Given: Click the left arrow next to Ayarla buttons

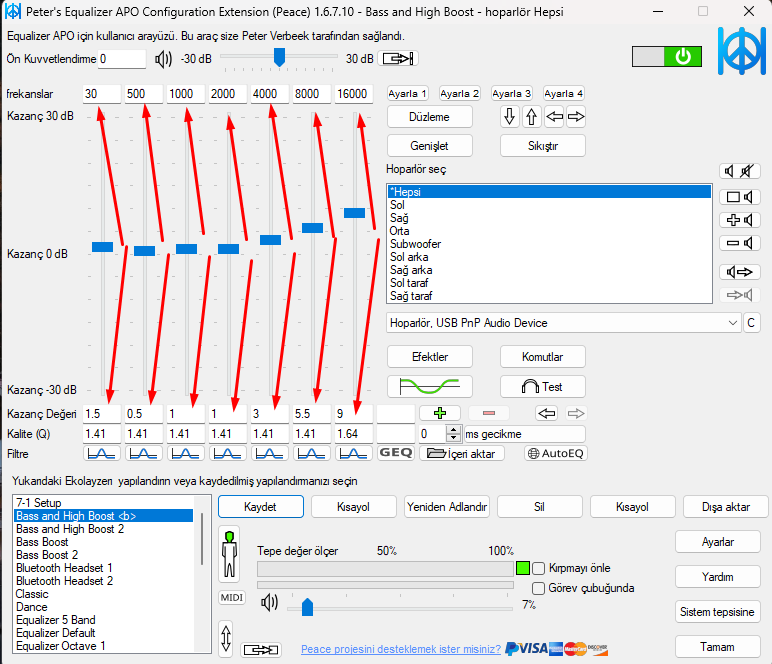Looking at the screenshot, I should point(554,117).
